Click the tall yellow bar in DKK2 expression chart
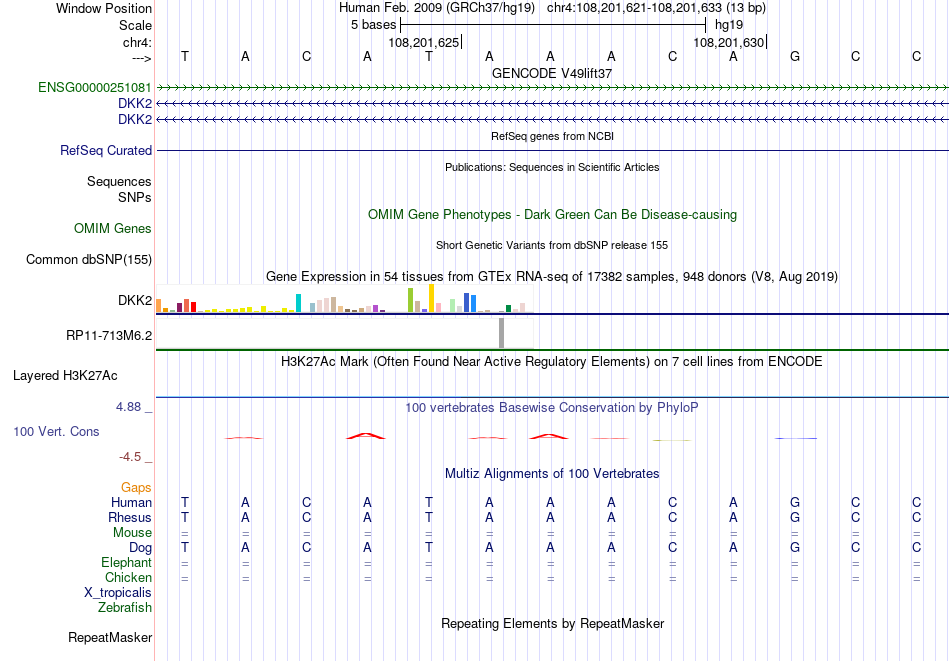The width and height of the screenshot is (950, 661). click(431, 298)
